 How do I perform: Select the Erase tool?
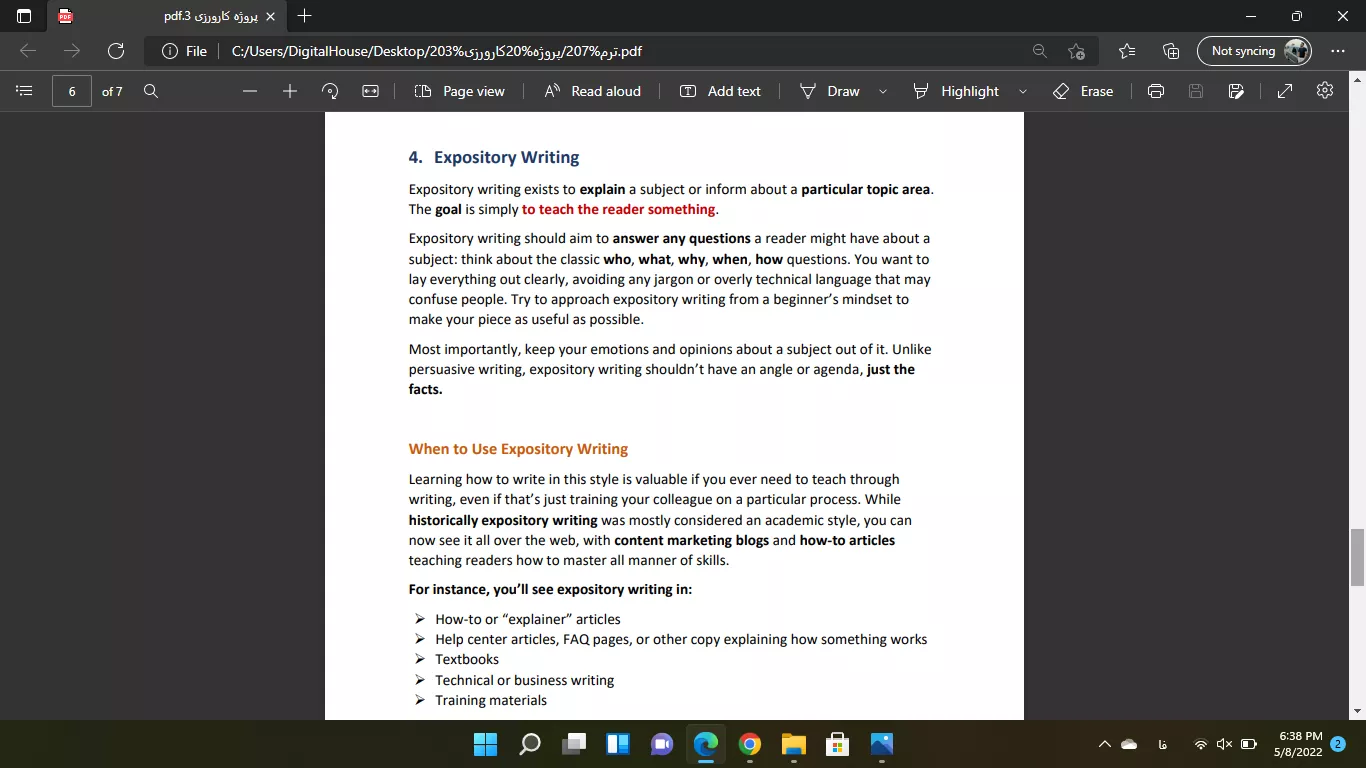click(x=1083, y=91)
